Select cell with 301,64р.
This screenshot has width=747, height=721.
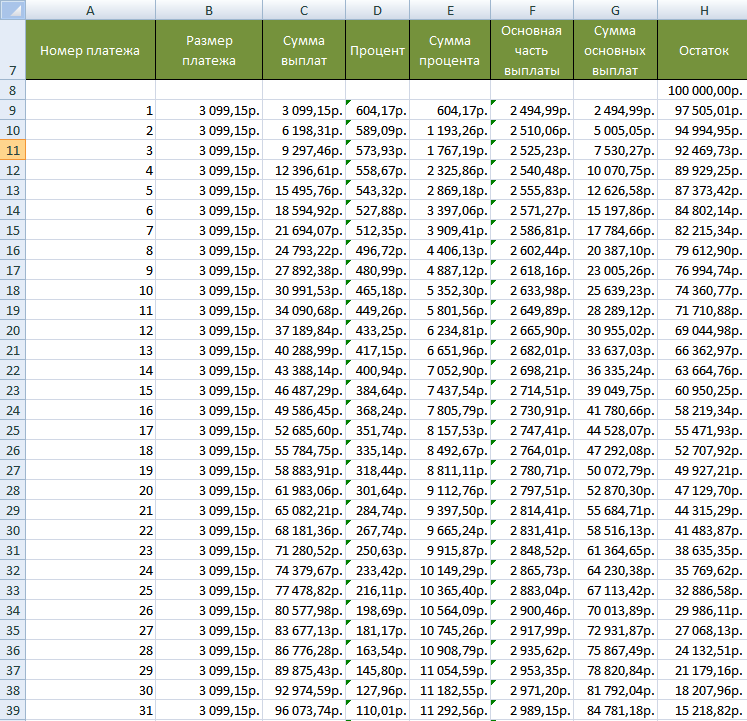[377, 490]
